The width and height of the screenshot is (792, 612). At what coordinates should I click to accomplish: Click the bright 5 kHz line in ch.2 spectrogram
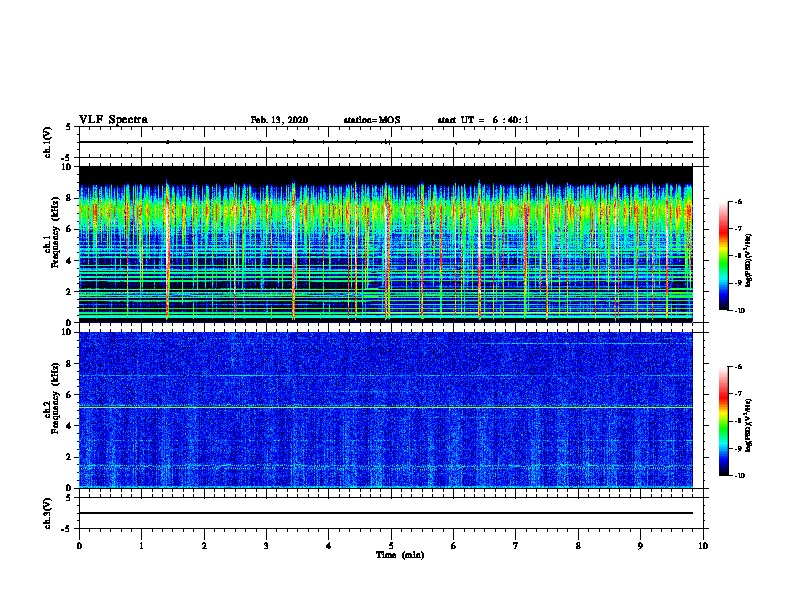pos(385,407)
